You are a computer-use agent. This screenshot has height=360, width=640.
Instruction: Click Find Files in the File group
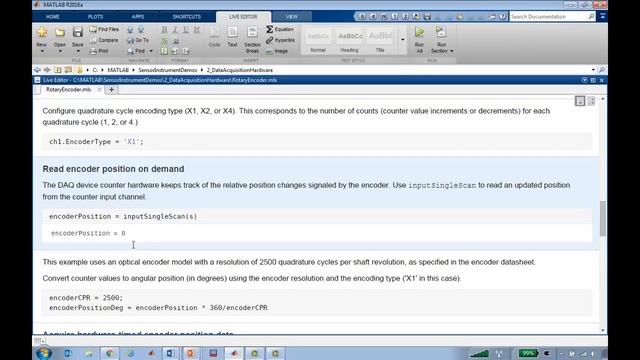point(104,29)
